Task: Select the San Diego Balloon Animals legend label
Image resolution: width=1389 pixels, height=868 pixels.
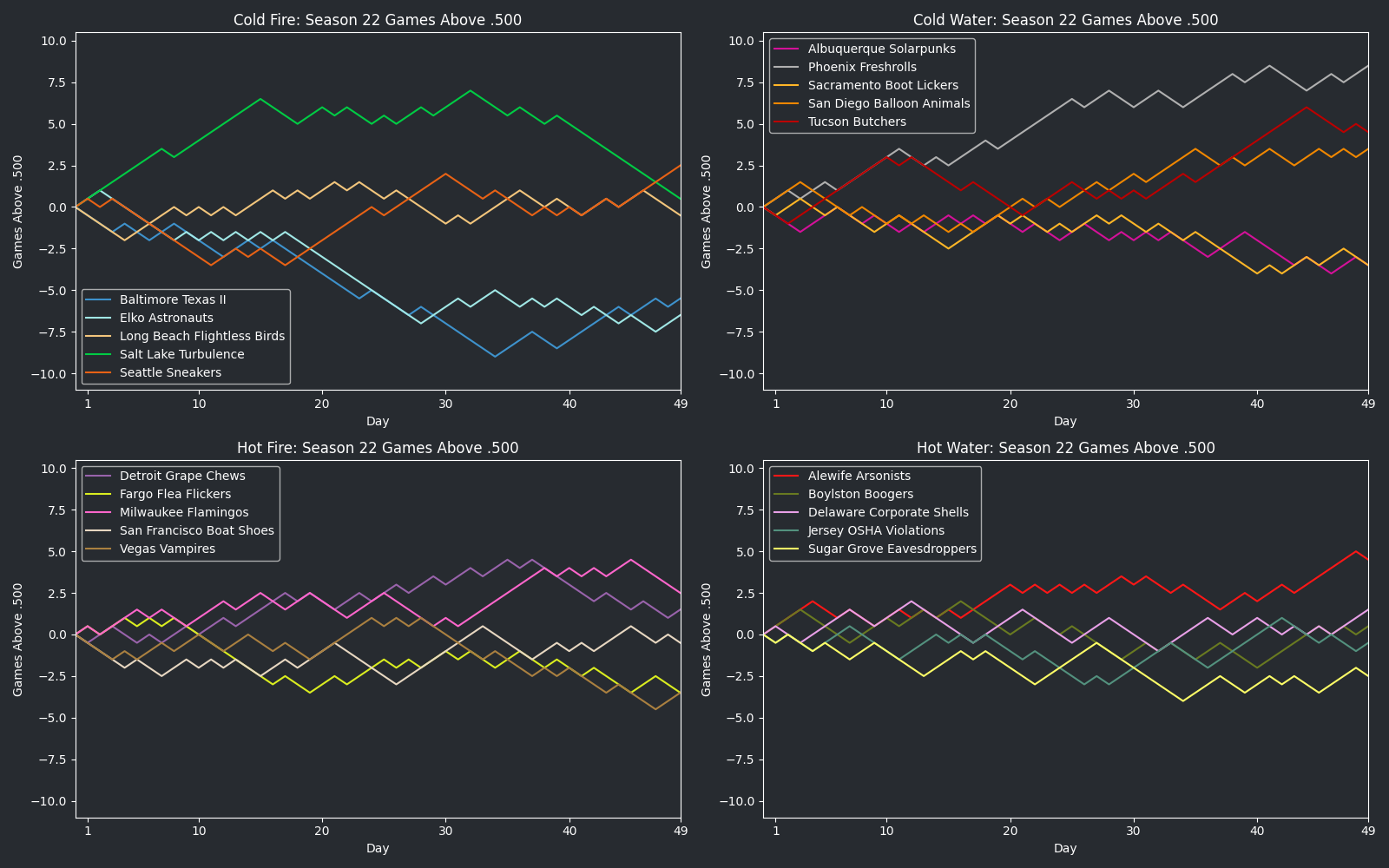Action: [x=889, y=103]
